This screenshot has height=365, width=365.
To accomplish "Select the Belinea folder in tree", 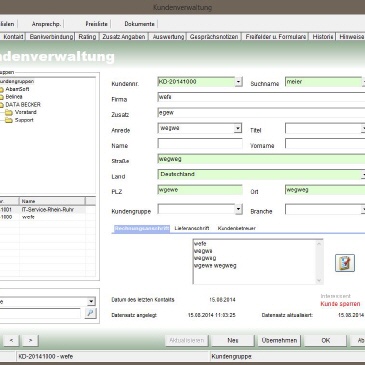I will click(11, 97).
